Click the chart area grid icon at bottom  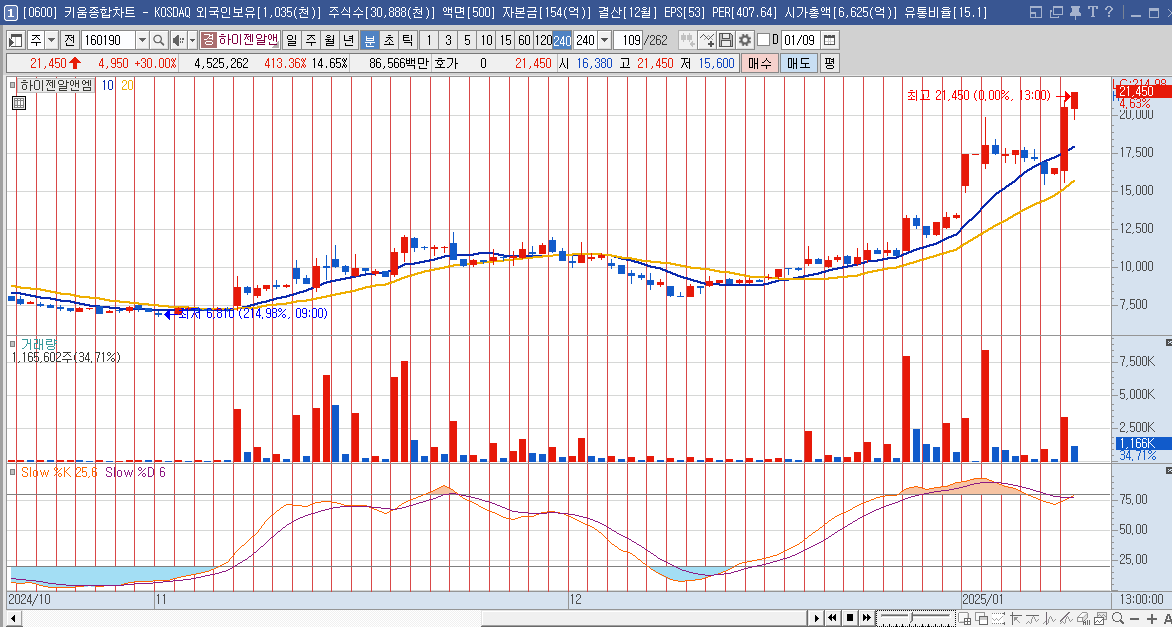click(x=965, y=618)
